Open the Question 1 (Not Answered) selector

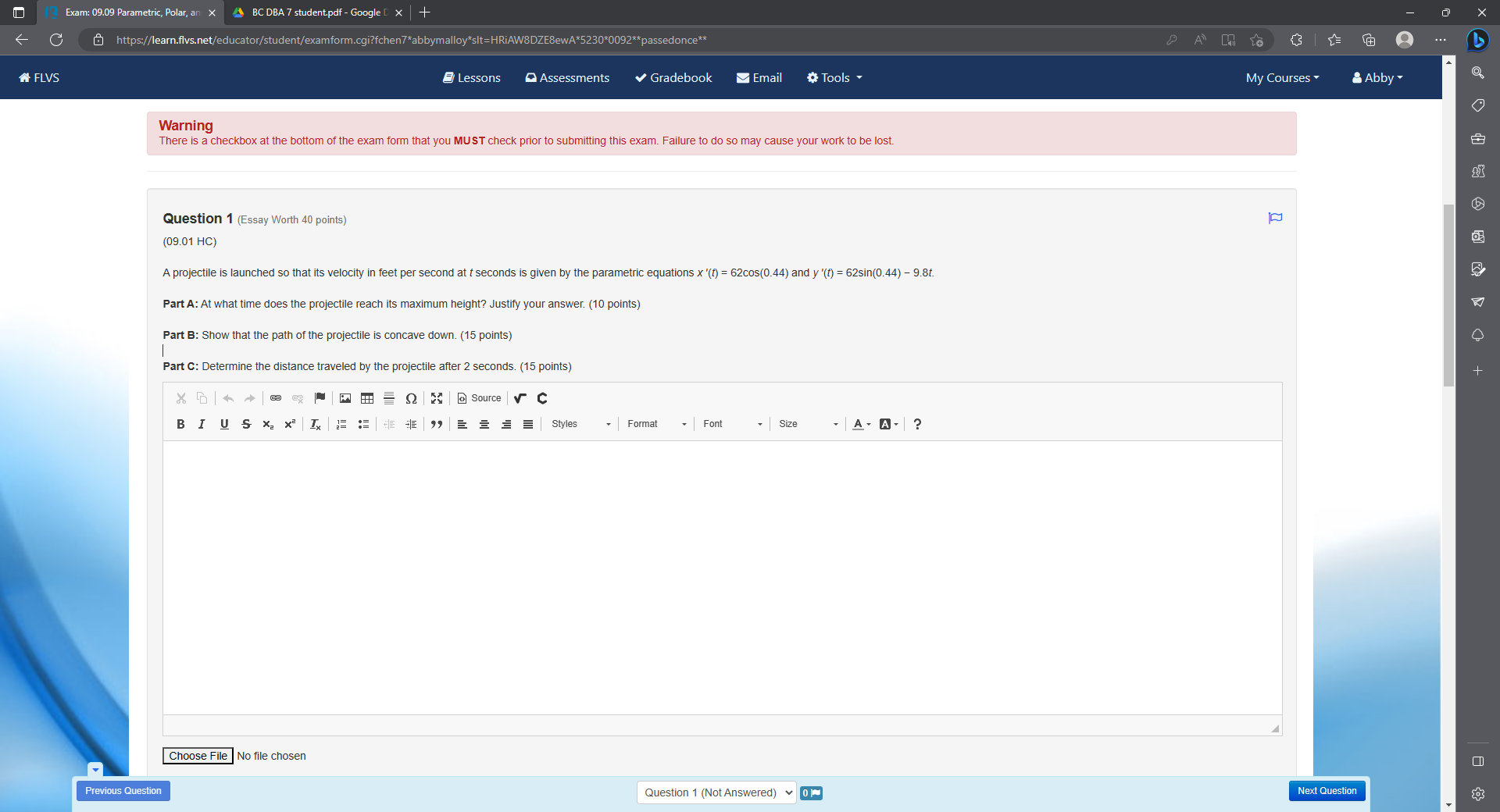click(715, 792)
